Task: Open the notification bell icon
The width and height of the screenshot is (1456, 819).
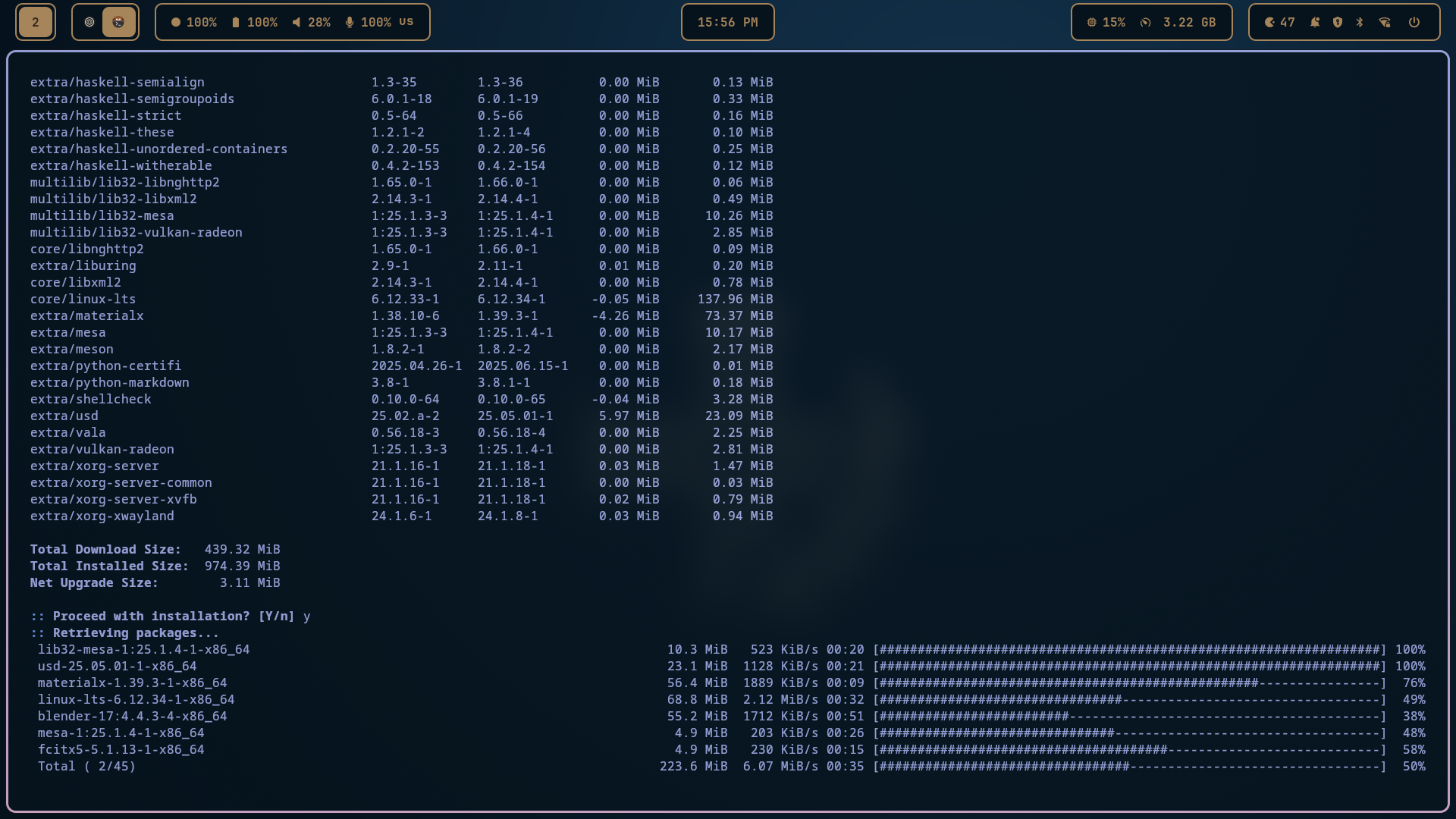Action: pyautogui.click(x=1315, y=23)
